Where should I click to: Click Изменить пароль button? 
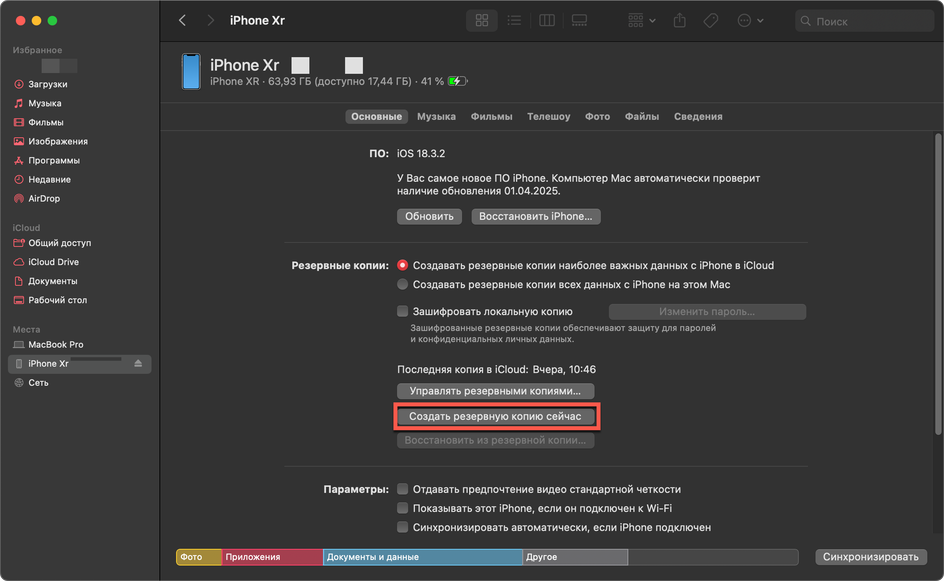point(707,312)
